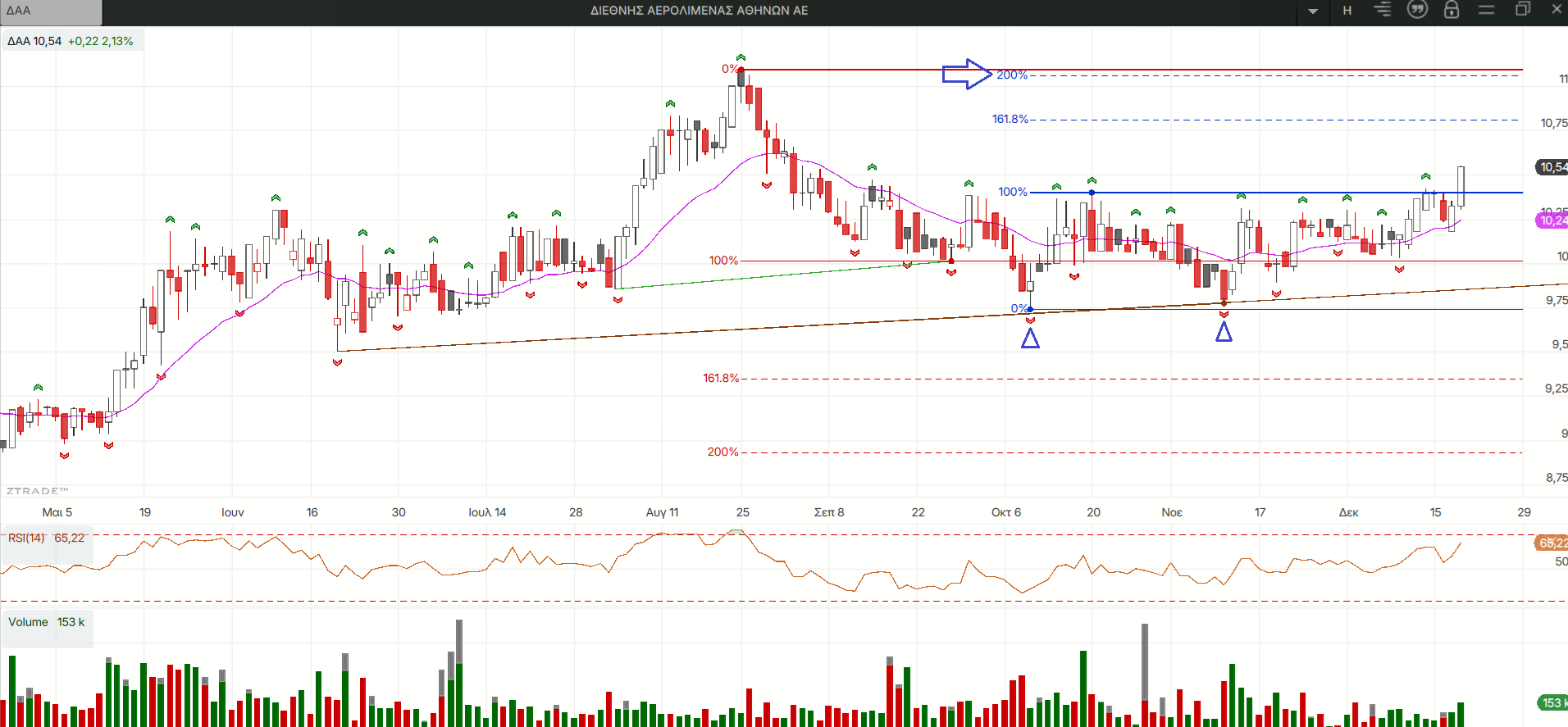Viewport: 1568px width, 727px height.
Task: Click the Αυγ 11 date on time axis
Action: [662, 512]
